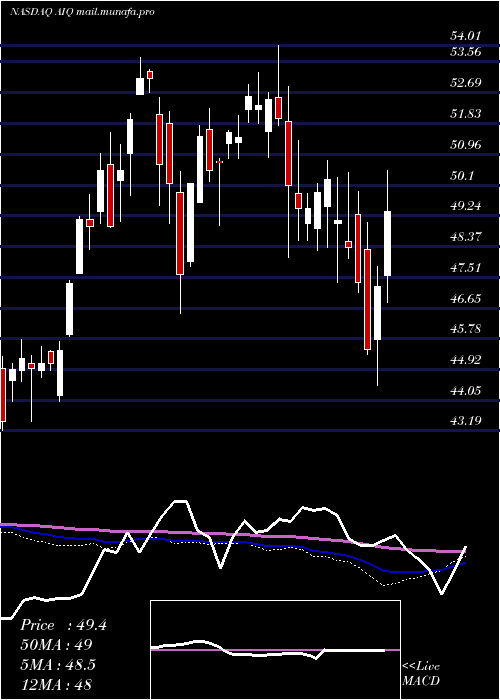Click the Price : 49.4 readout
Screen dimensions: 500x700
pos(63,625)
